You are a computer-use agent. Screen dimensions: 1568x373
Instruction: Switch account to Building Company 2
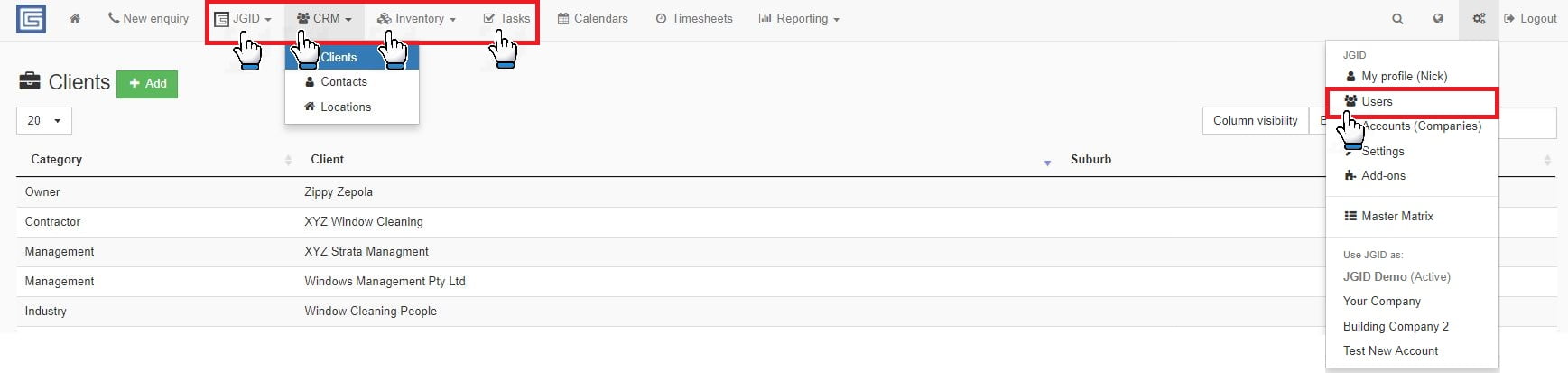pyautogui.click(x=1396, y=326)
